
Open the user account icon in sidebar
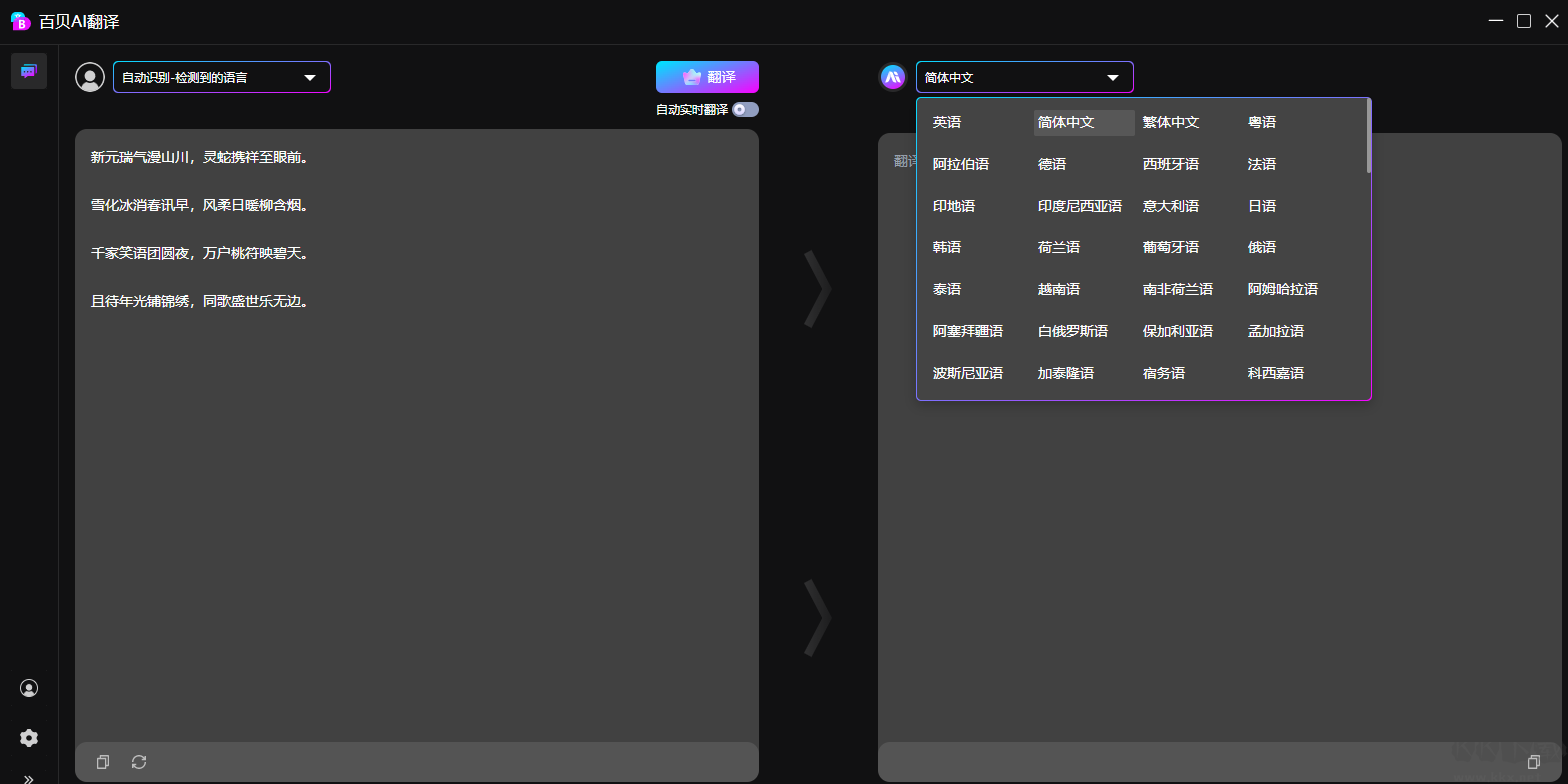(29, 688)
